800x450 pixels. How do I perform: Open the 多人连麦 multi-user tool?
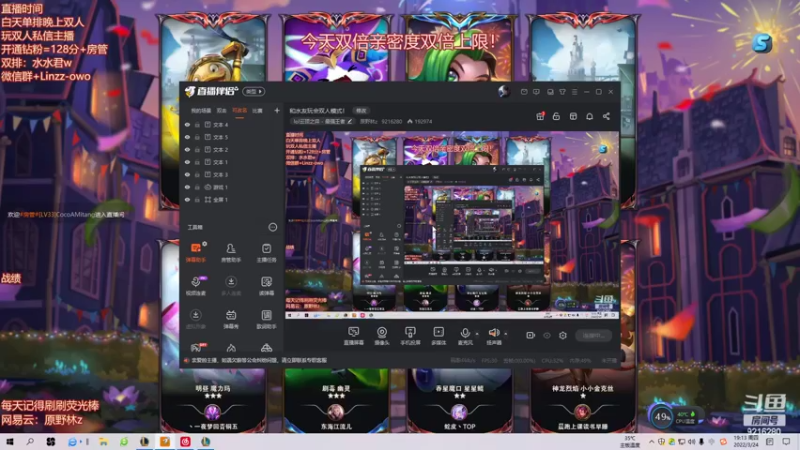pyautogui.click(x=231, y=286)
